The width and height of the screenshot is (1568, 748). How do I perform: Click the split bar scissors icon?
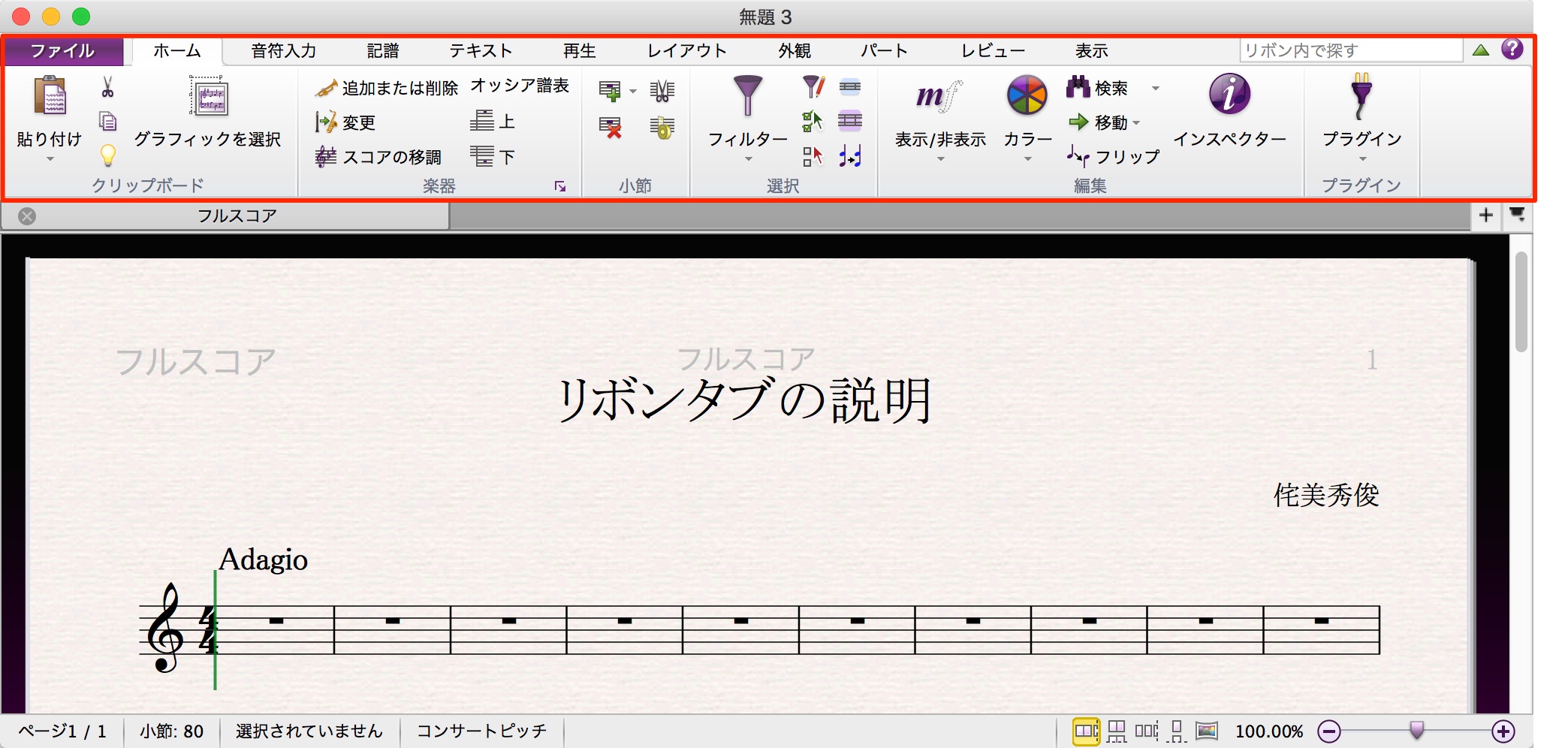tap(662, 91)
